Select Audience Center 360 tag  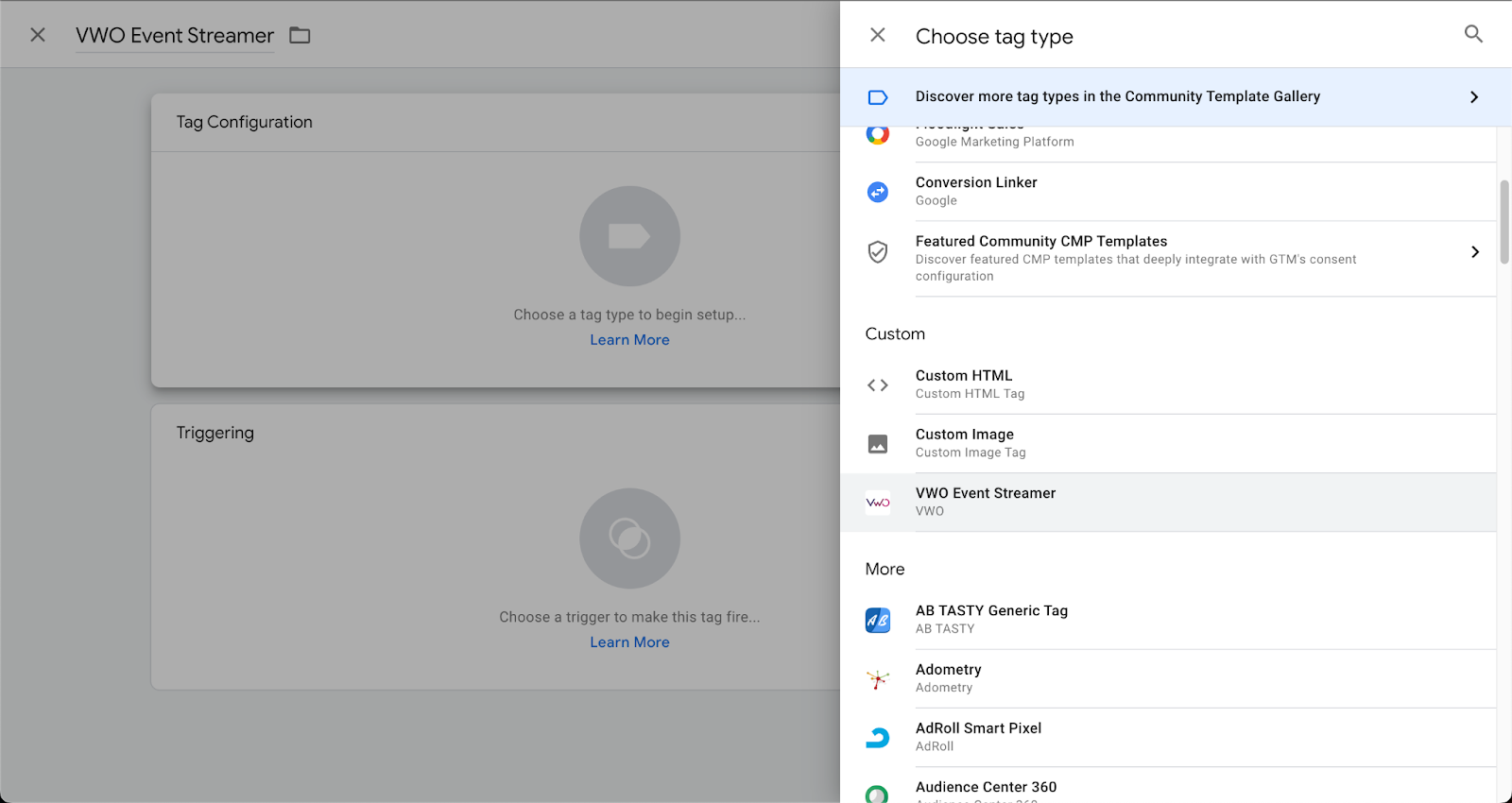(1168, 787)
